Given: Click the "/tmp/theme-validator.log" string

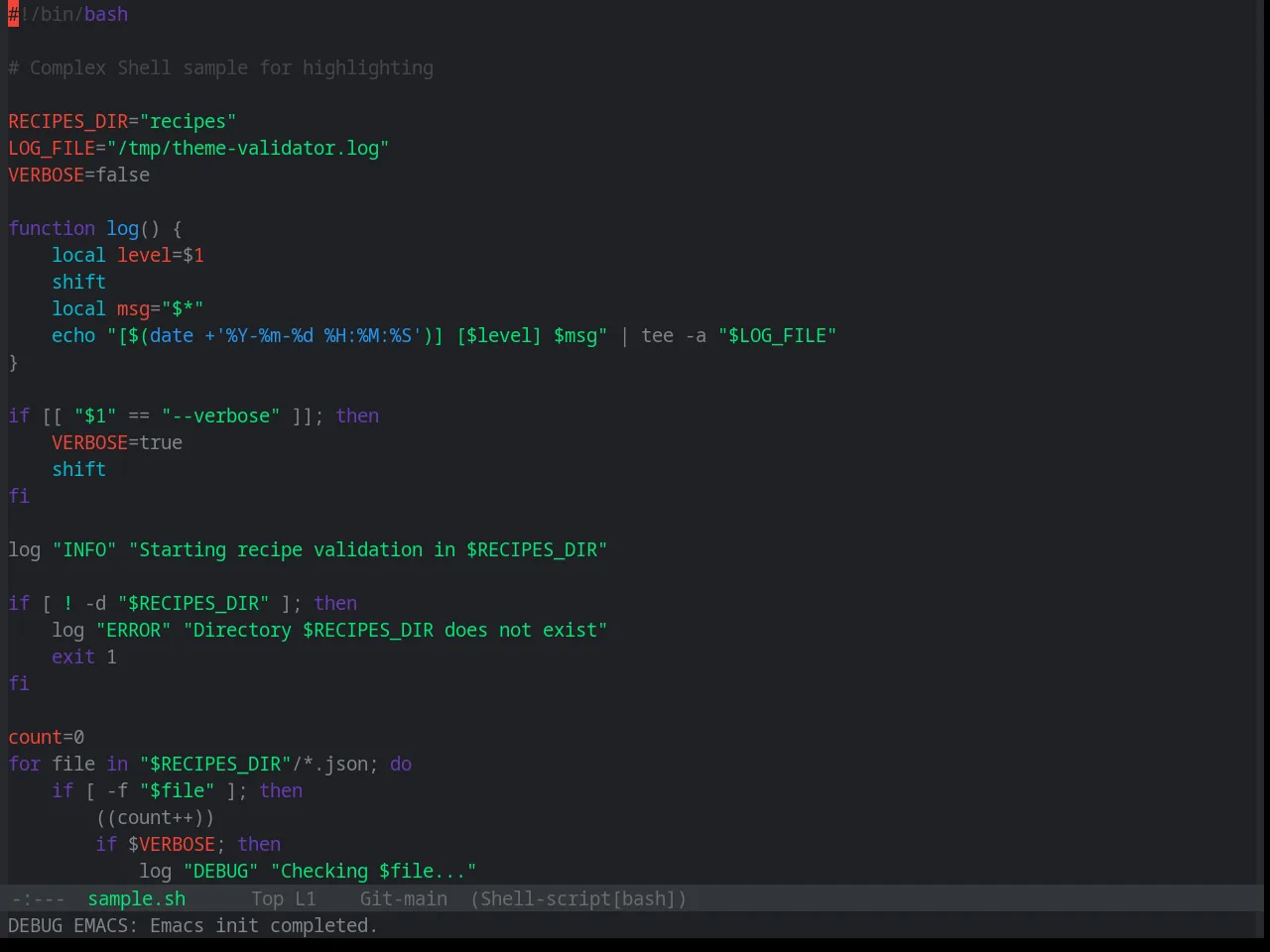Looking at the screenshot, I should tap(248, 148).
